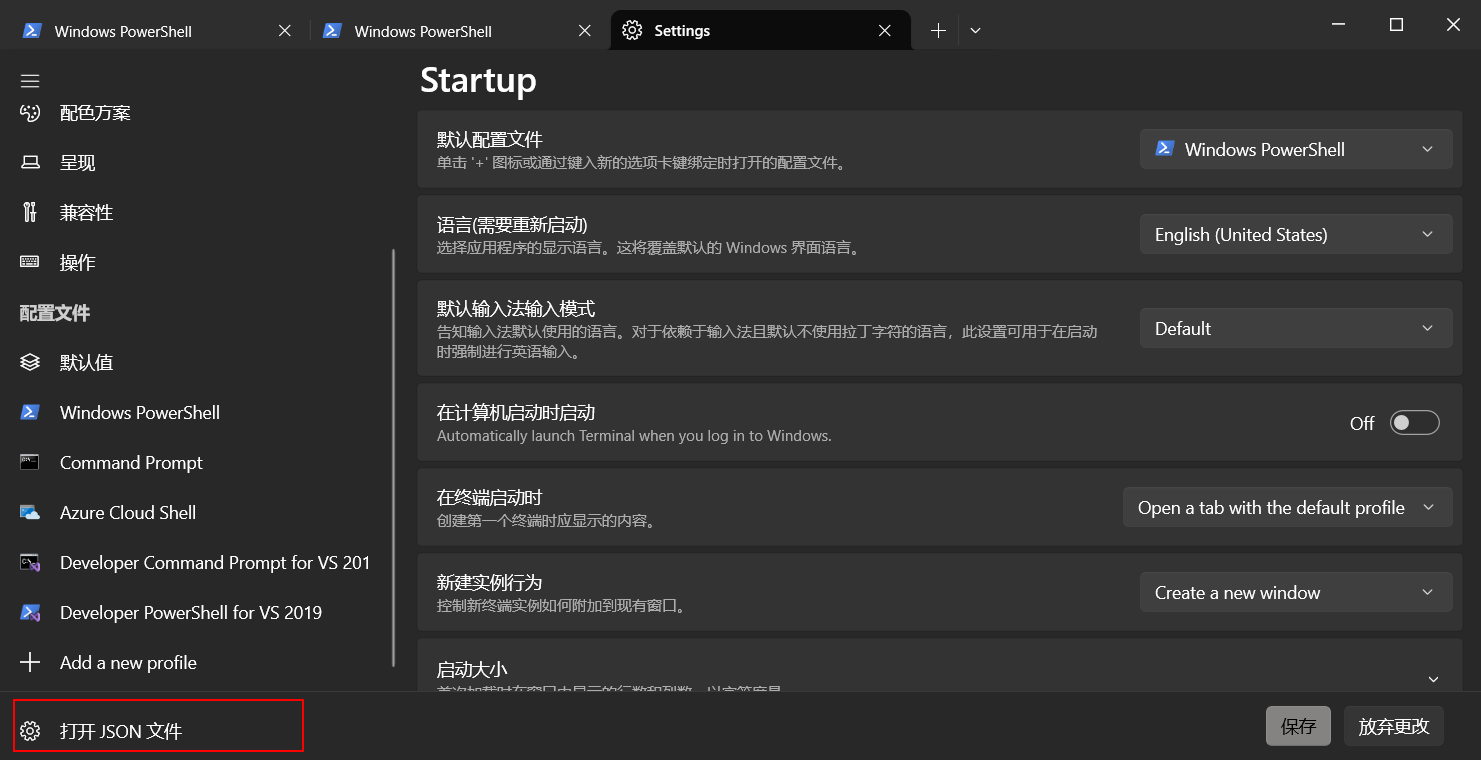
Task: Click the Command Prompt profile icon
Action: 30,462
